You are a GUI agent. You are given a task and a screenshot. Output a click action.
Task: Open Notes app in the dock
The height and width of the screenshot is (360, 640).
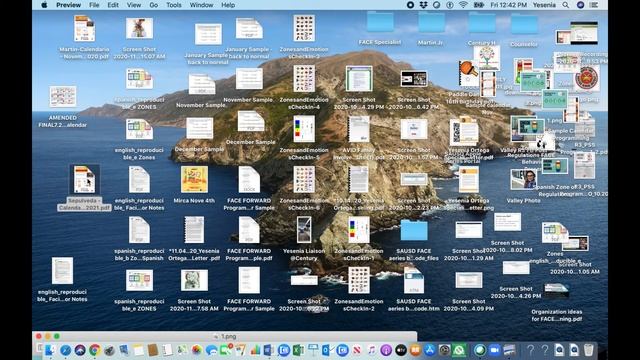pos(138,350)
